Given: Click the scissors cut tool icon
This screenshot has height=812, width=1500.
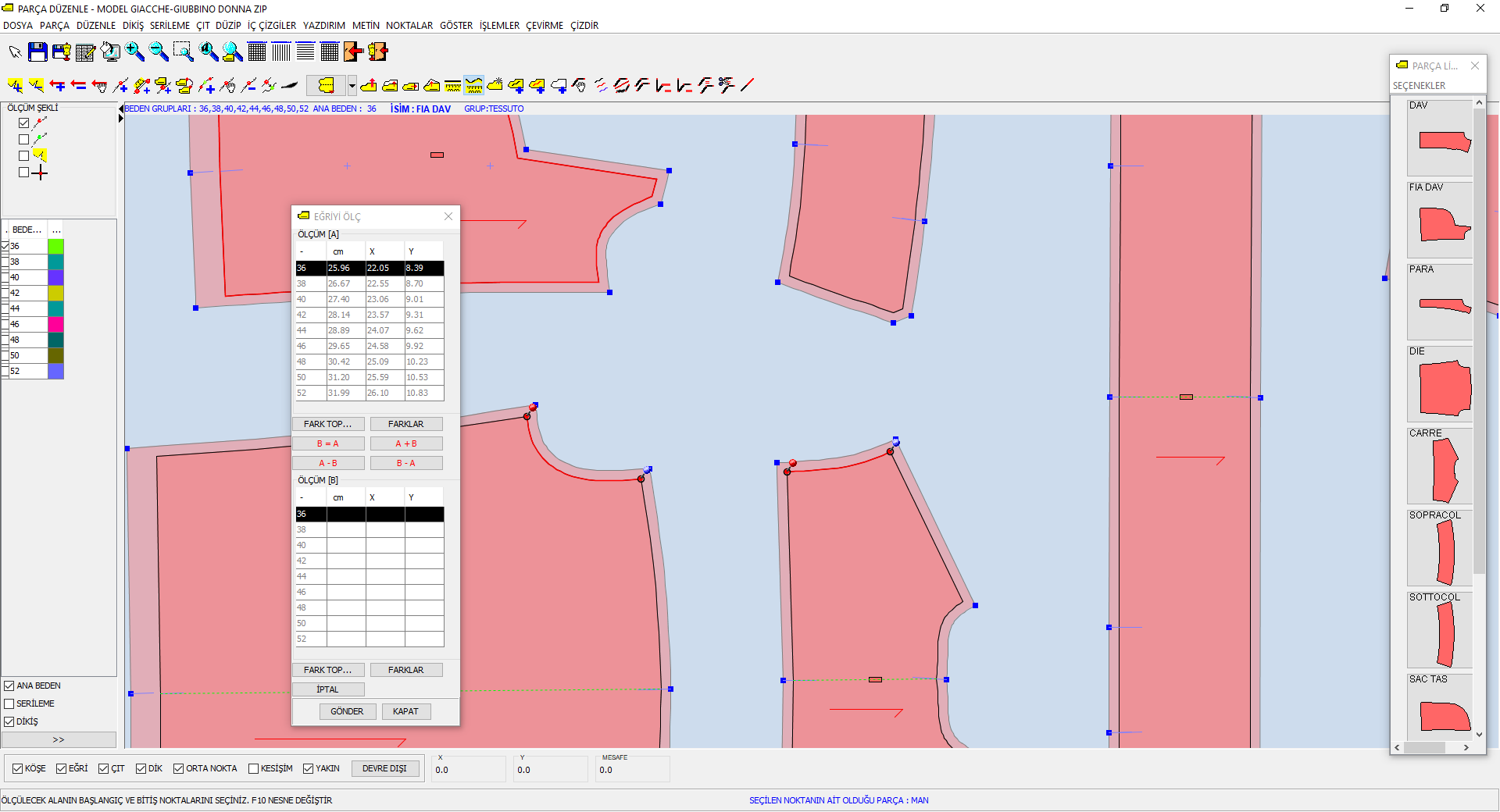Looking at the screenshot, I should pyautogui.click(x=727, y=85).
